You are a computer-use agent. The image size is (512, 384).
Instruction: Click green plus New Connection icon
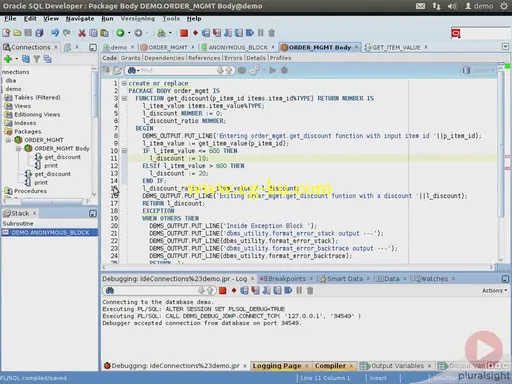click(x=8, y=59)
